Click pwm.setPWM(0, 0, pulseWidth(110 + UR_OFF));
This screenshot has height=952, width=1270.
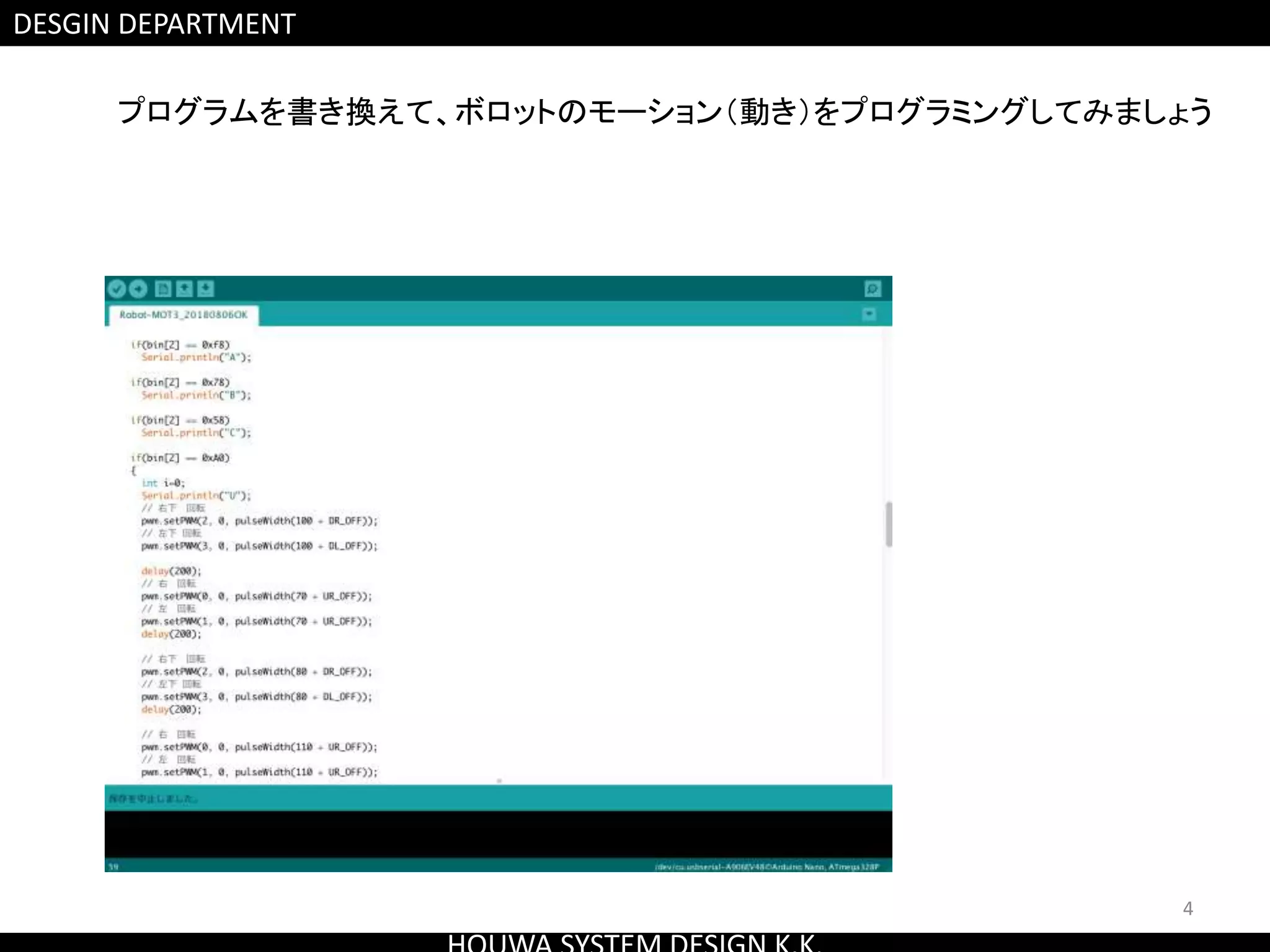pos(259,747)
